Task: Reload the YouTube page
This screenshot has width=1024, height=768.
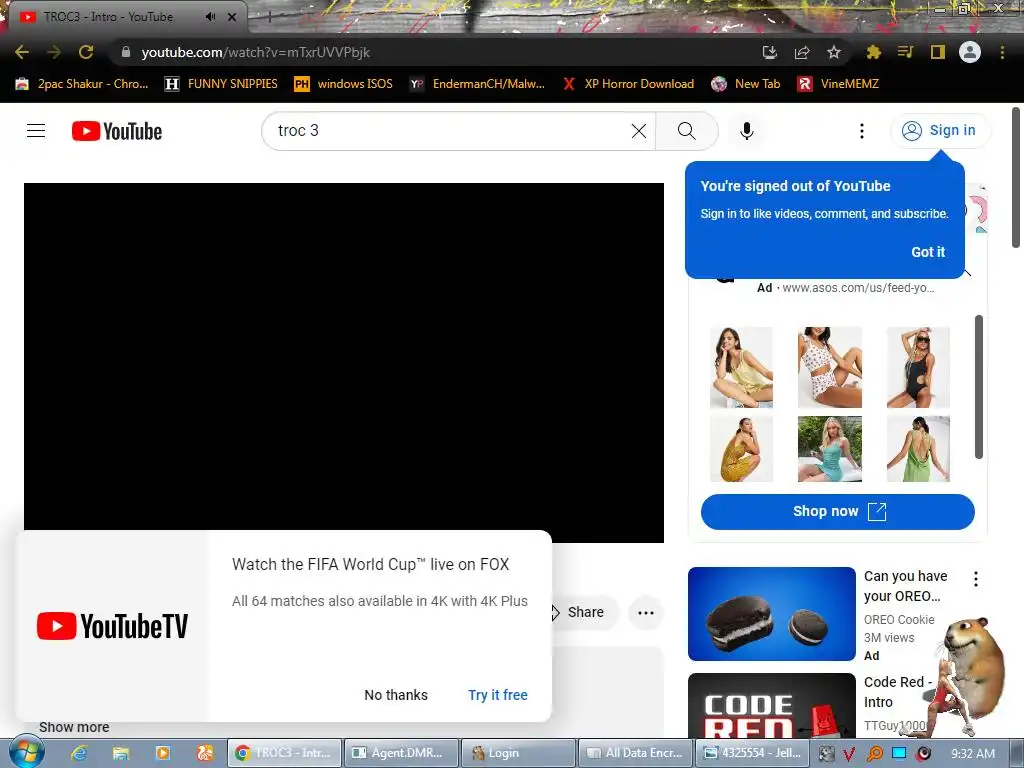Action: pyautogui.click(x=86, y=52)
